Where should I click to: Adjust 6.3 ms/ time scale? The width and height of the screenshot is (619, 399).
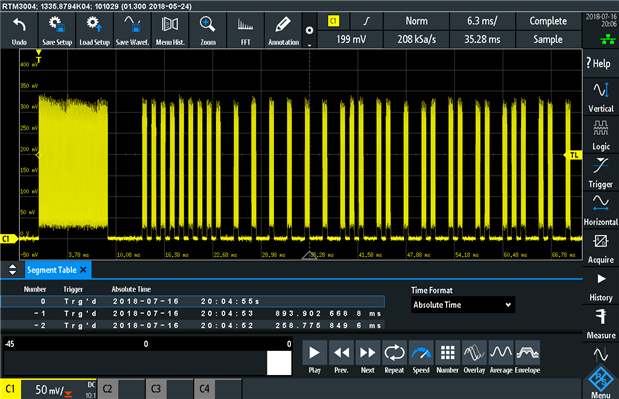tap(482, 21)
